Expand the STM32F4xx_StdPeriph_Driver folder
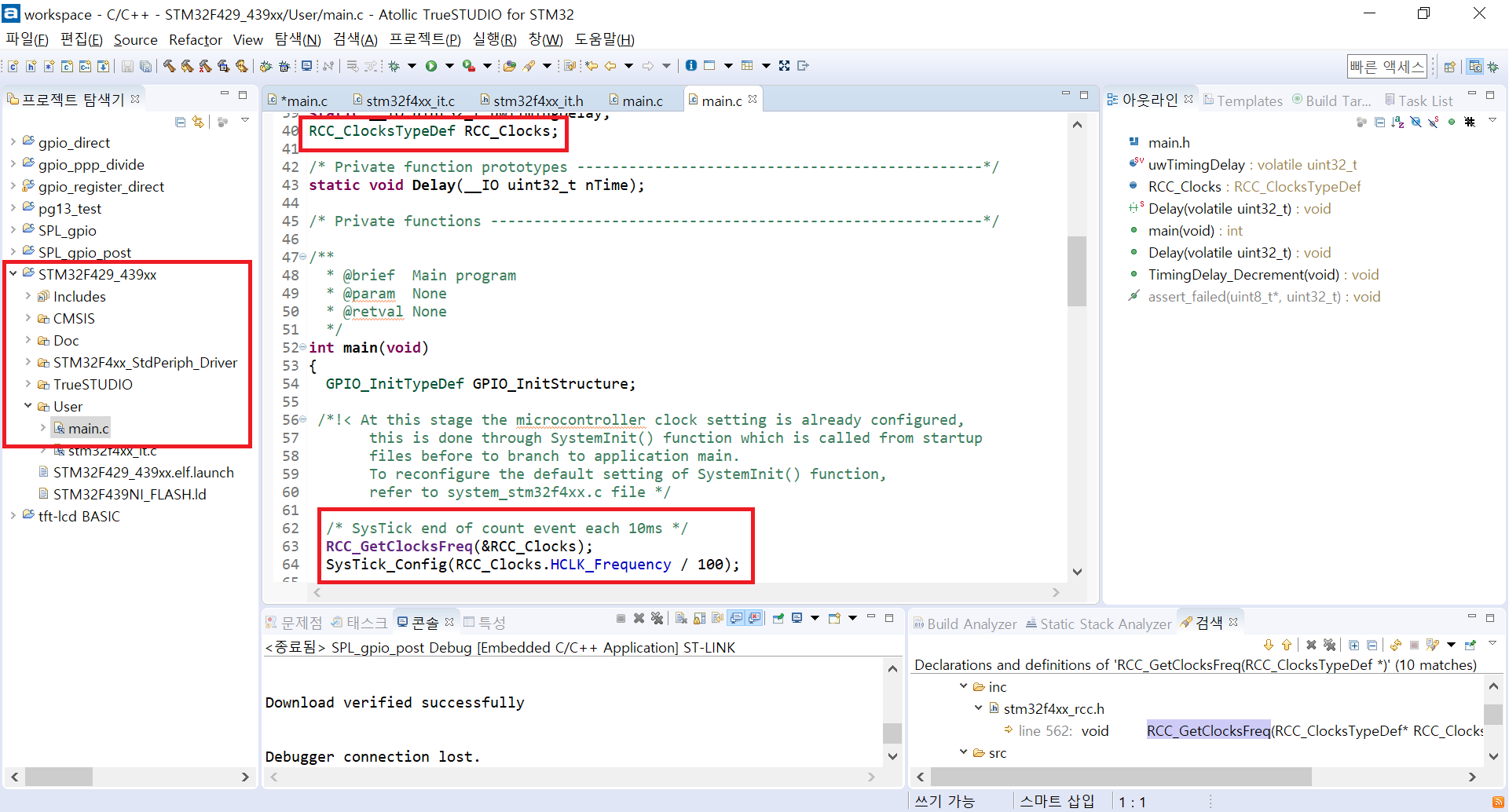The height and width of the screenshot is (812, 1509). [x=28, y=362]
